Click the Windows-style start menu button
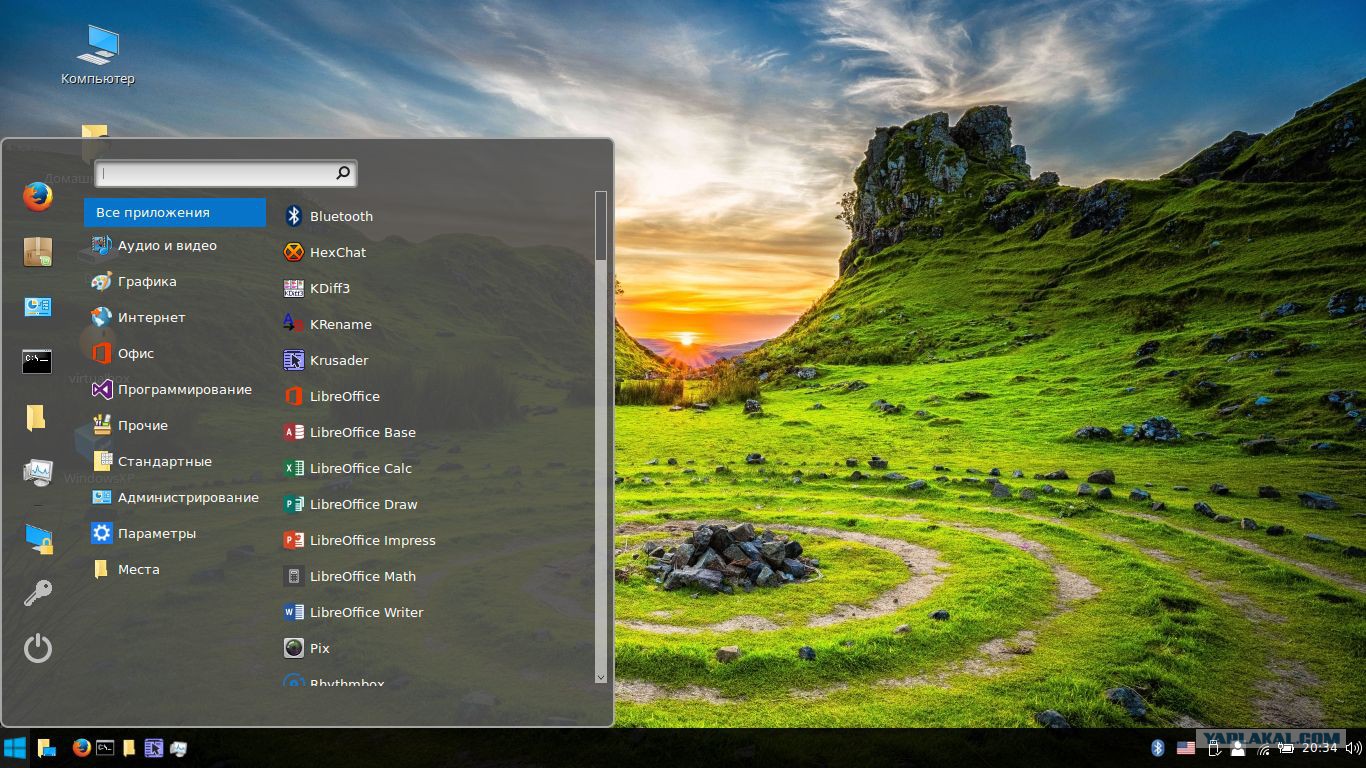 15,748
